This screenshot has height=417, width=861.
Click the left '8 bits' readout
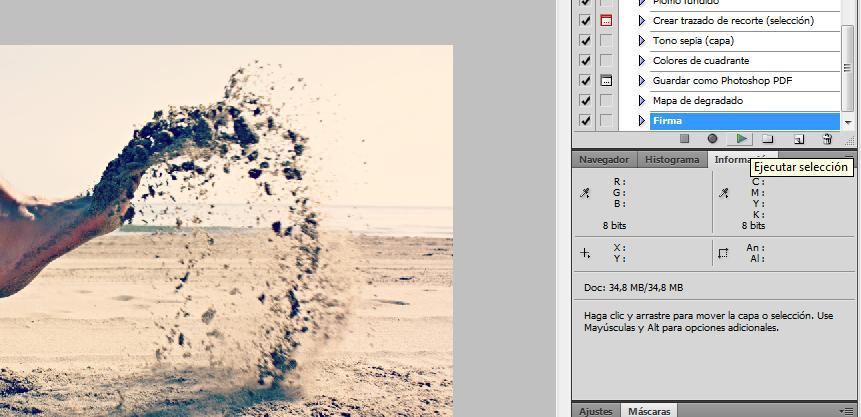pyautogui.click(x=614, y=225)
